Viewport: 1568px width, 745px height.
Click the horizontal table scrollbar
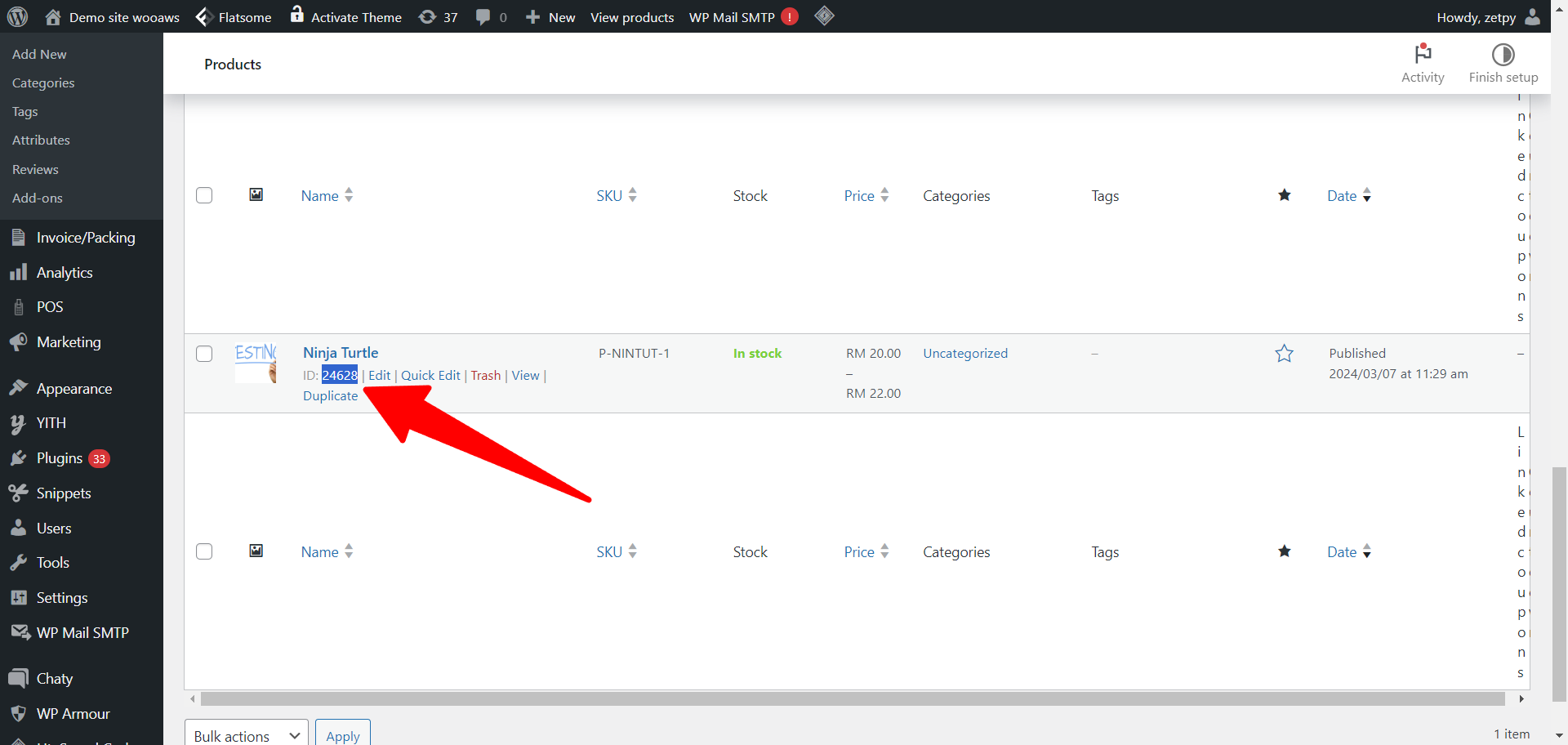pyautogui.click(x=853, y=699)
